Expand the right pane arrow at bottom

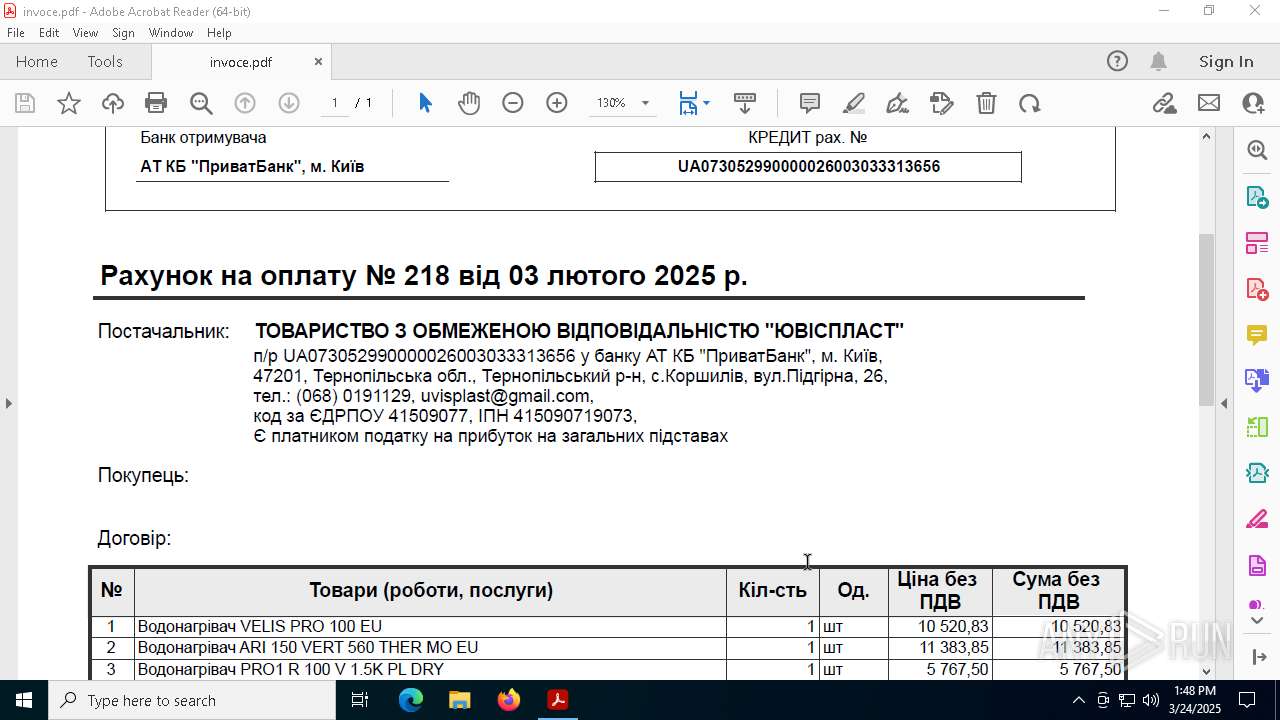pyautogui.click(x=1257, y=657)
